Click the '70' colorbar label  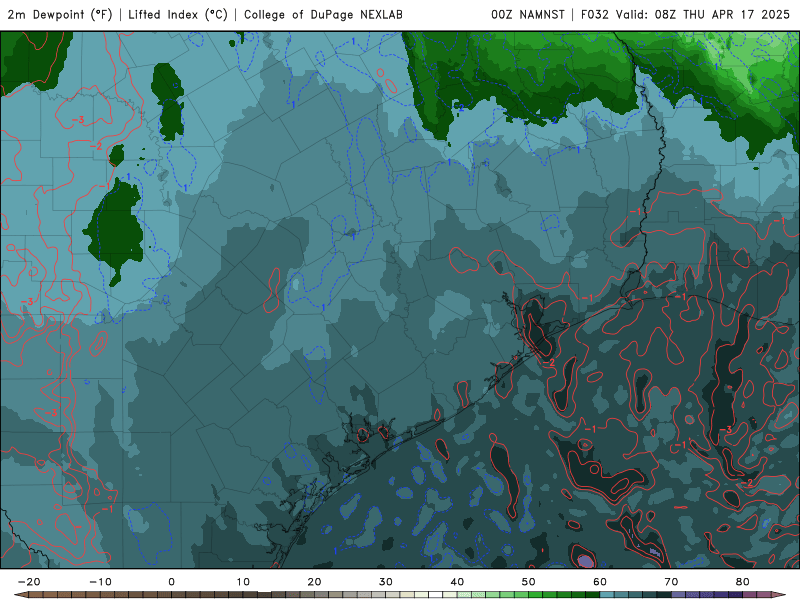pyautogui.click(x=671, y=582)
